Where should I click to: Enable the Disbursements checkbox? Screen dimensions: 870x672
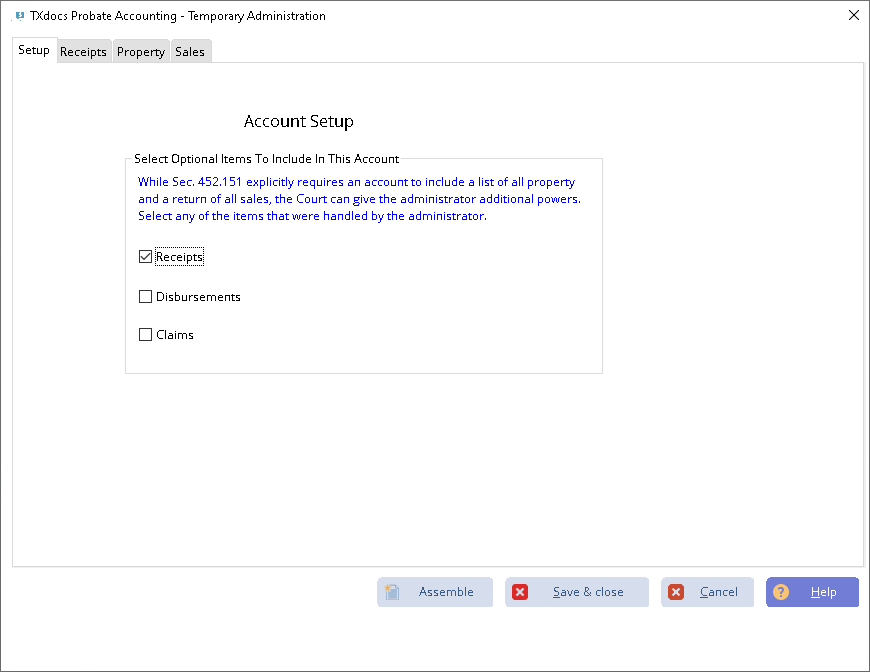click(x=146, y=297)
